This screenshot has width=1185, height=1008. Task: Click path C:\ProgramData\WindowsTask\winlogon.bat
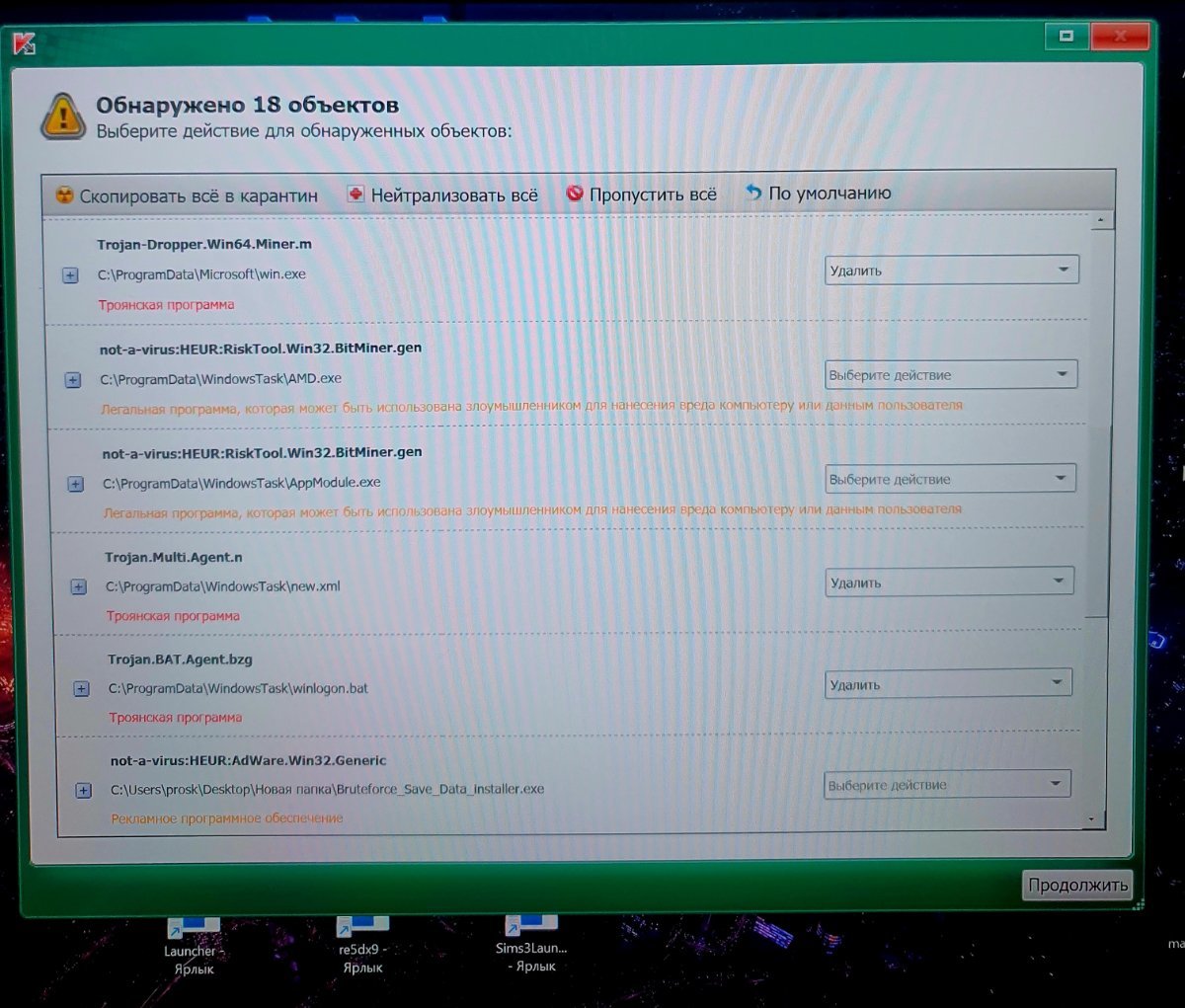pyautogui.click(x=238, y=688)
